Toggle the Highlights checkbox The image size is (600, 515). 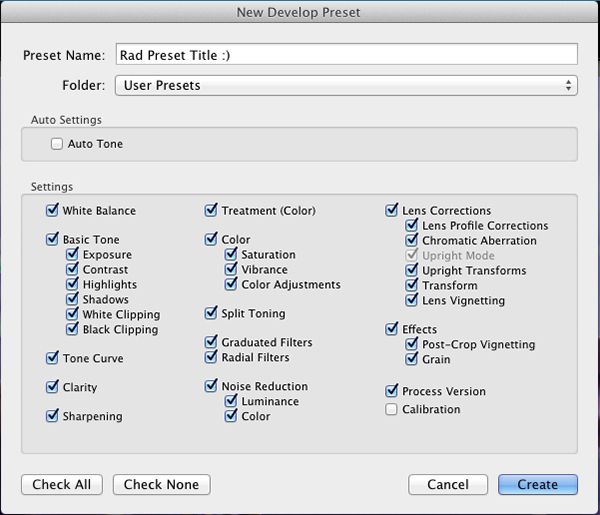coord(72,284)
